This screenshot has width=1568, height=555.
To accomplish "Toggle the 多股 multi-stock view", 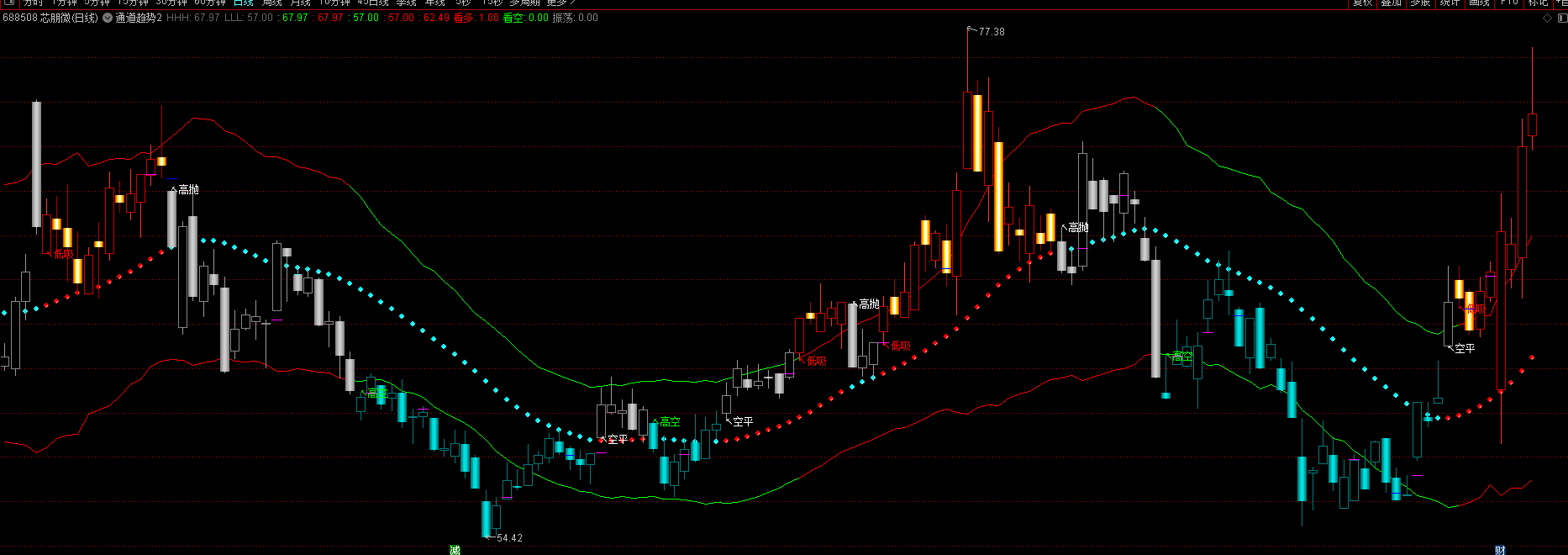I will (1420, 3).
